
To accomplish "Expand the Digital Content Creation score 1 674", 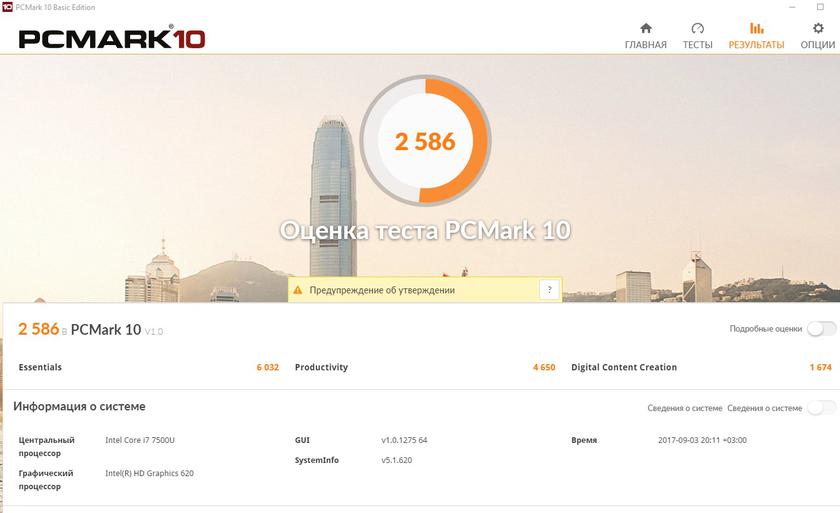I will (820, 367).
